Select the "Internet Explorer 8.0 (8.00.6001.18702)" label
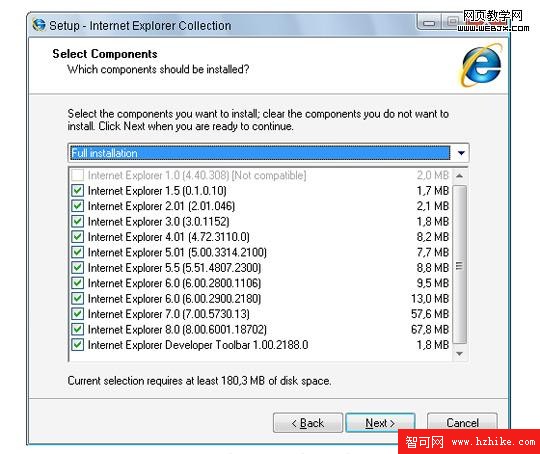The height and width of the screenshot is (454, 540). click(x=177, y=329)
